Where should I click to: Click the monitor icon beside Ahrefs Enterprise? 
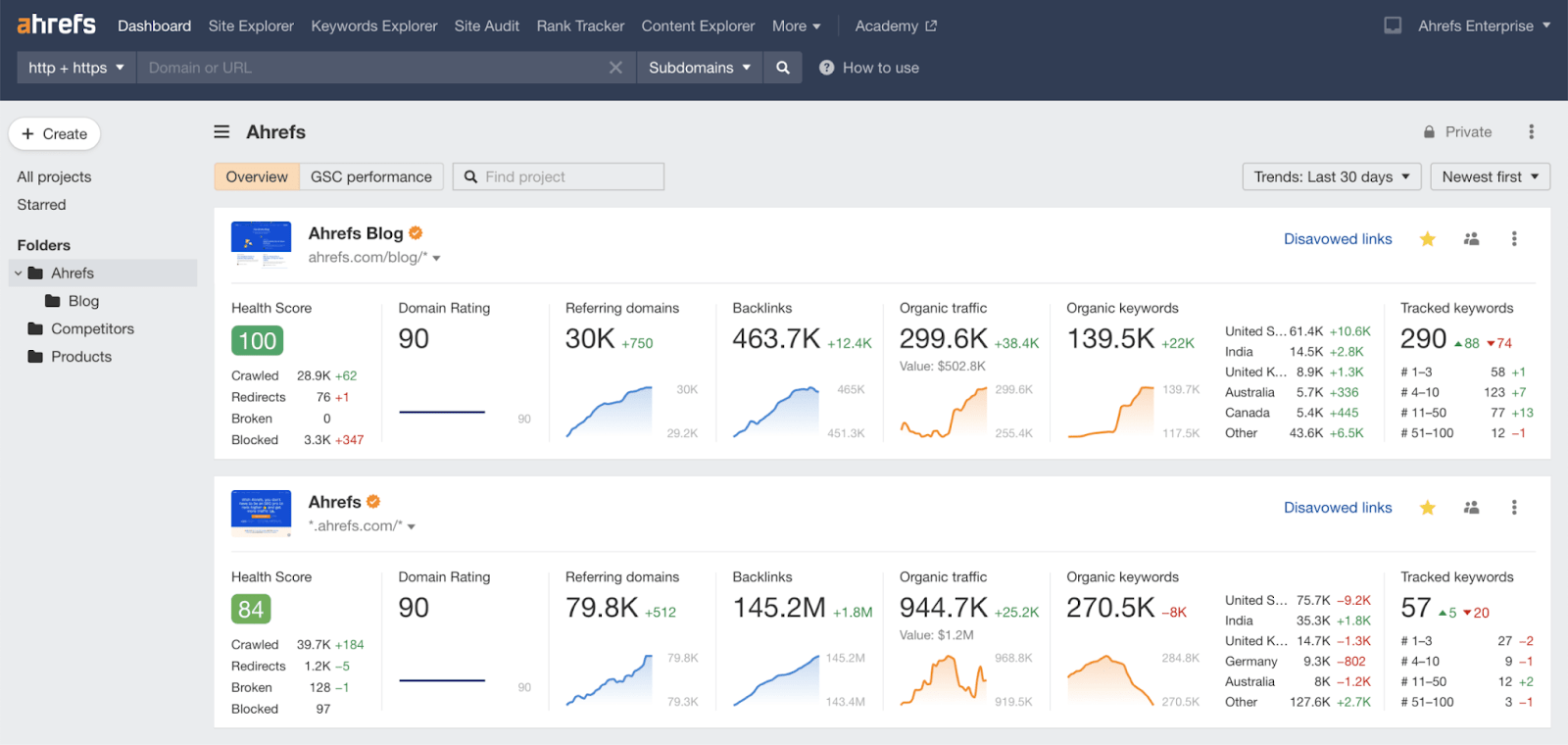(1393, 25)
